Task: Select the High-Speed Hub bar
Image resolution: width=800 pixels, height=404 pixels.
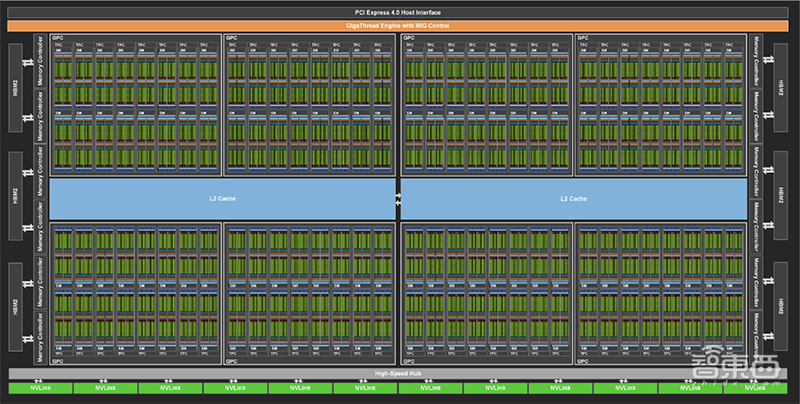Action: pyautogui.click(x=399, y=373)
